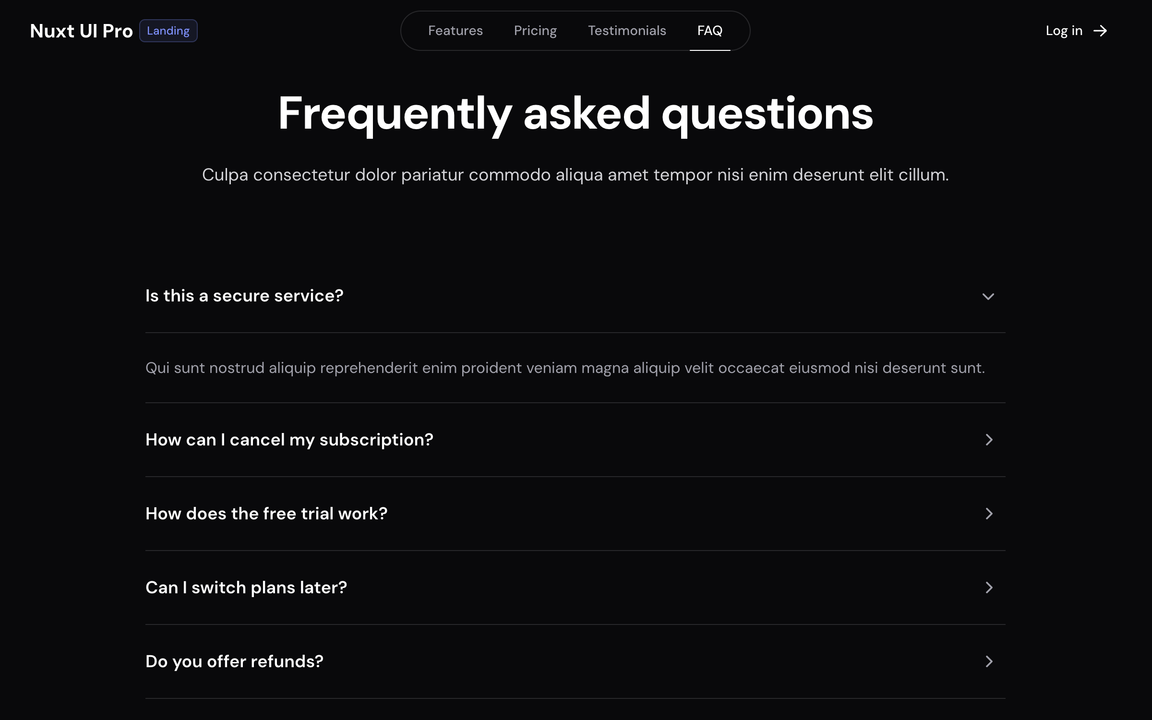Select Testimonials in the top navigation

tap(627, 31)
